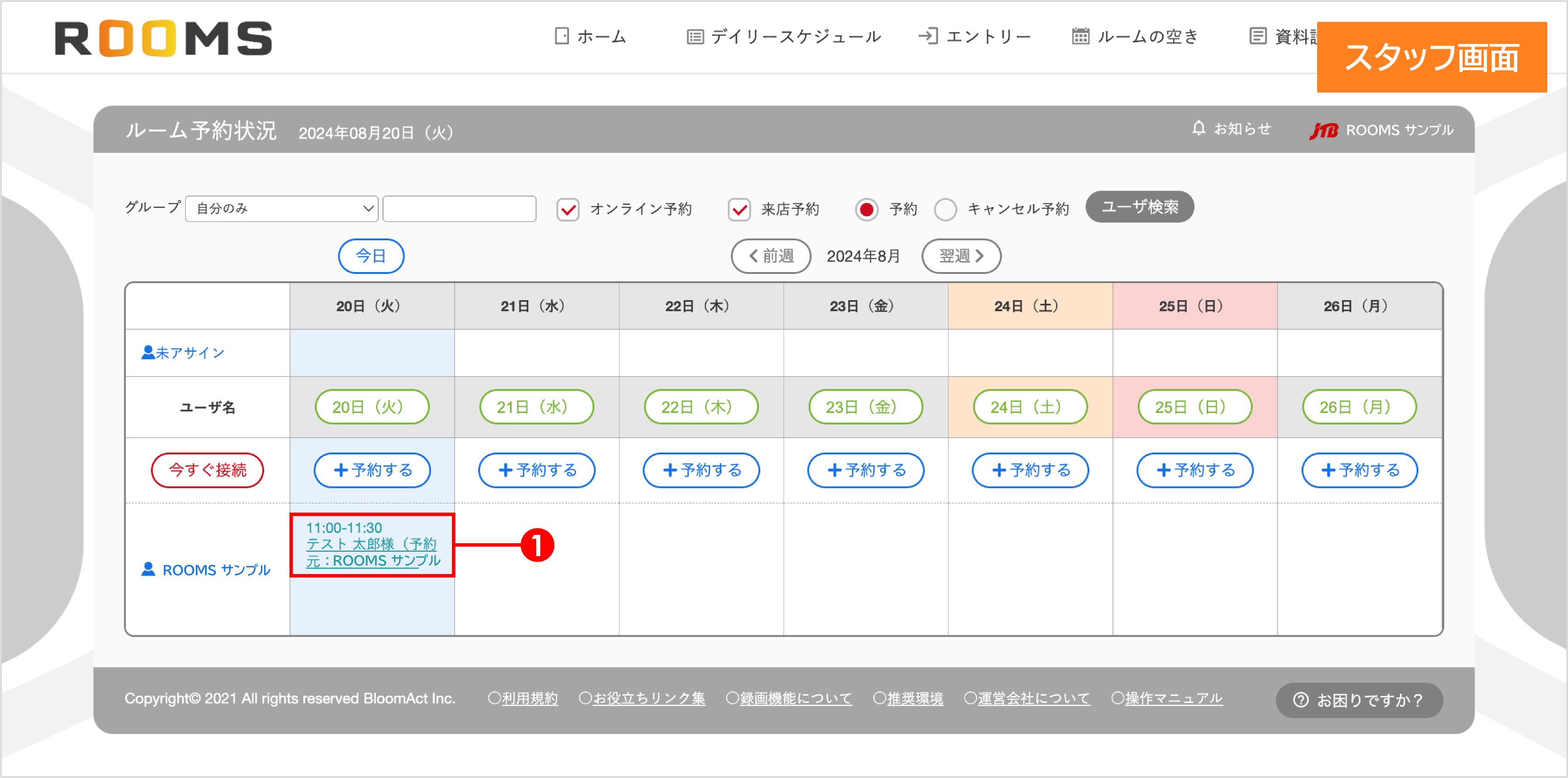Open ルームの空き via the calendar icon

(1081, 36)
